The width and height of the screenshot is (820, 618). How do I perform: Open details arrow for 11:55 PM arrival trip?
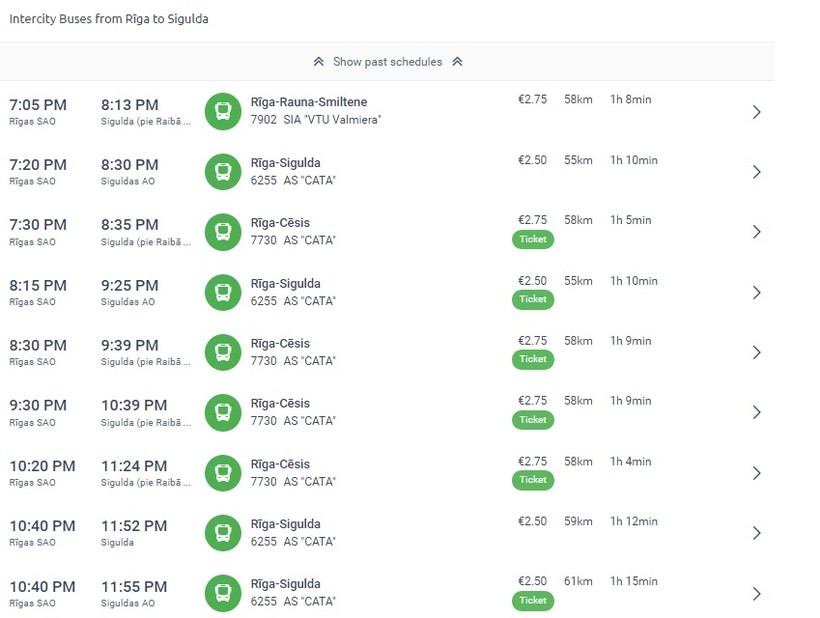coord(756,593)
